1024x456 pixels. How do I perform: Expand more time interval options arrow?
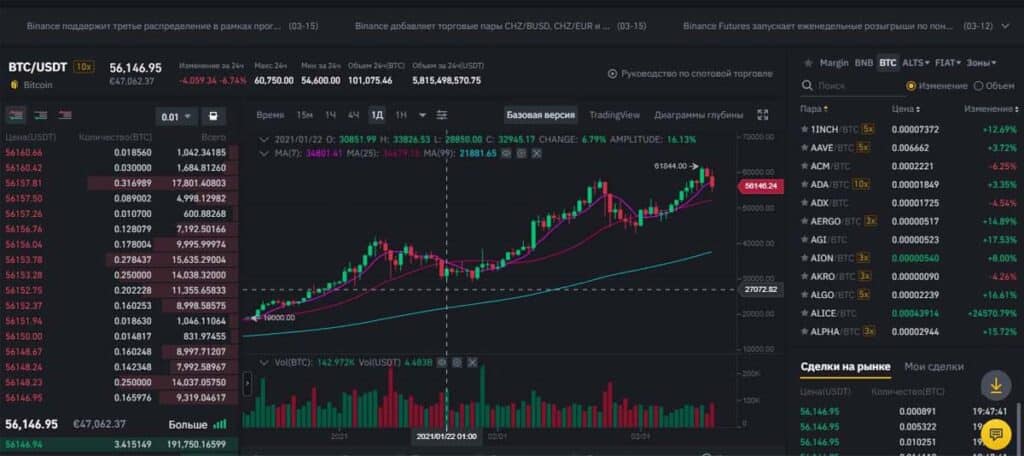pos(423,115)
